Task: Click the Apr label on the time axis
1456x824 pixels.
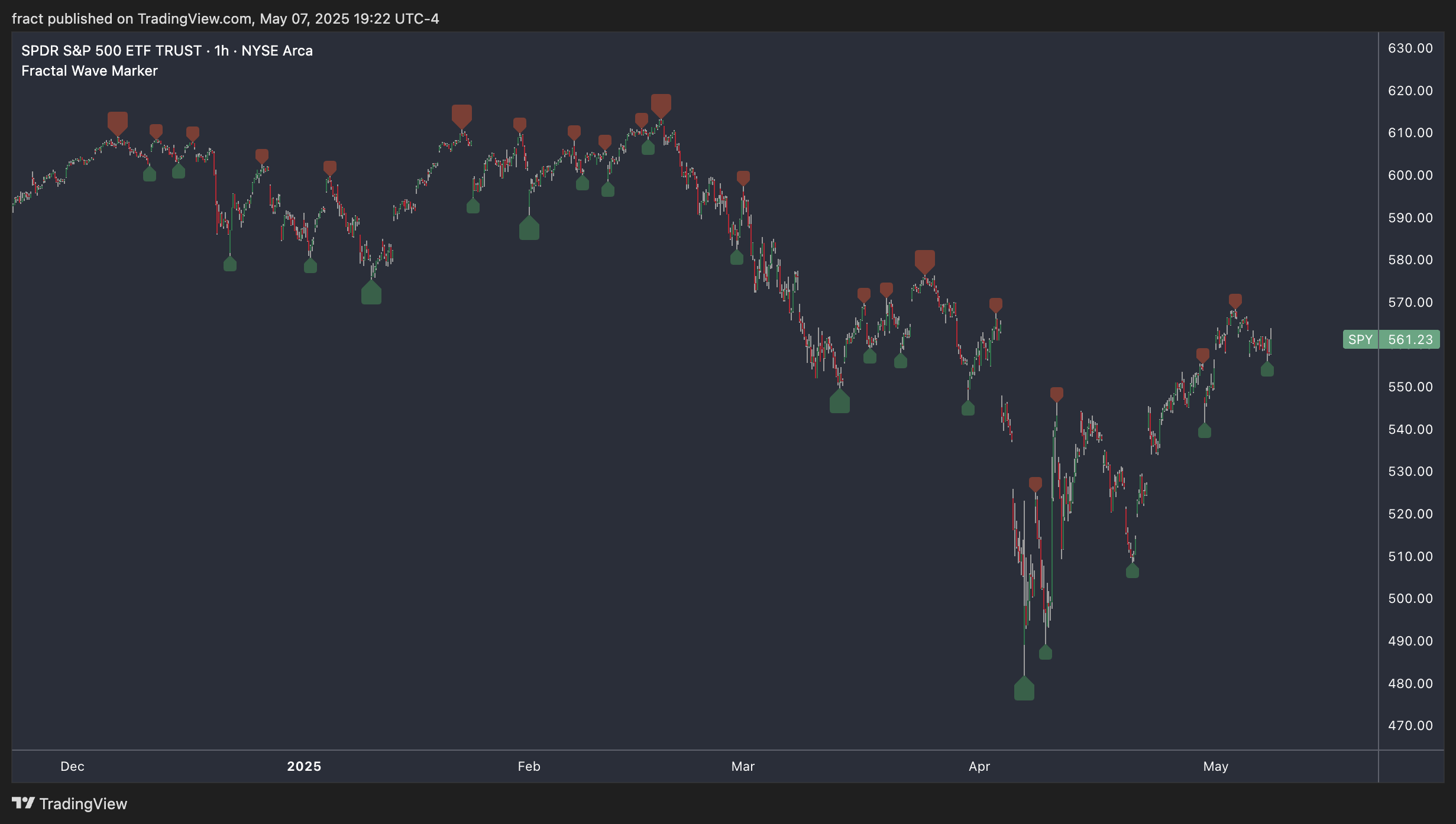Action: [979, 767]
